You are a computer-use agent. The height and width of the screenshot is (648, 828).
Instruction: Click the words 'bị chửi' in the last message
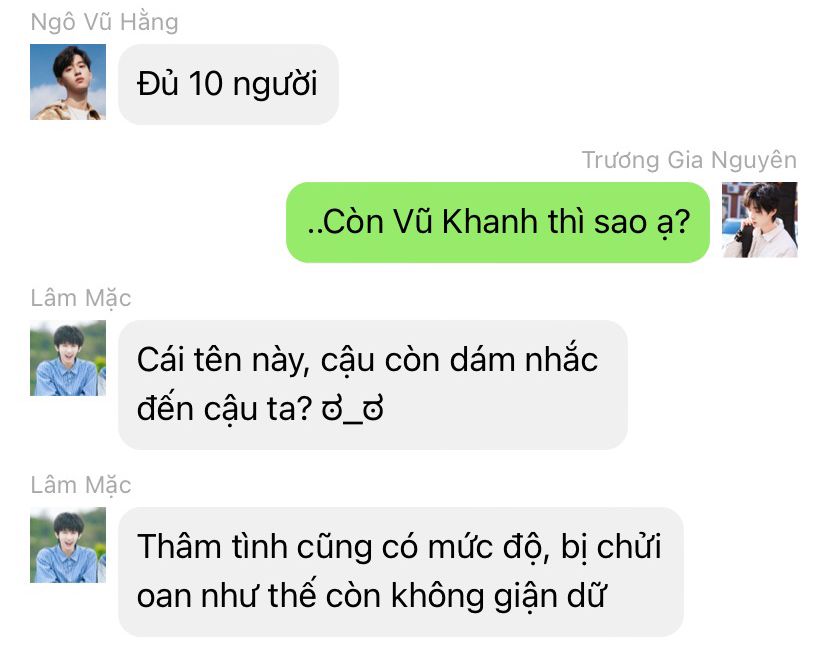tap(611, 547)
